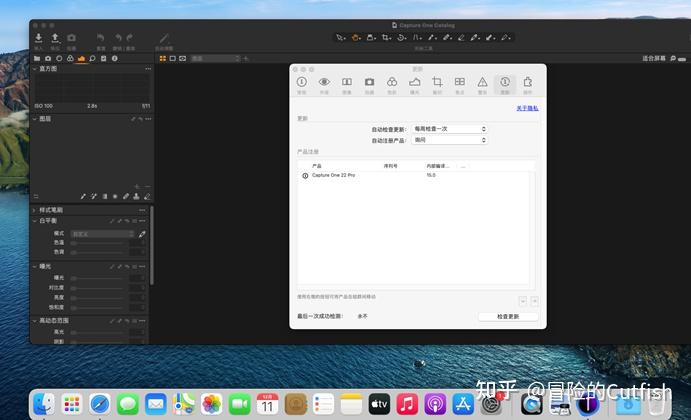Open Photos app from the Dock
This screenshot has width=691, height=420.
click(212, 404)
